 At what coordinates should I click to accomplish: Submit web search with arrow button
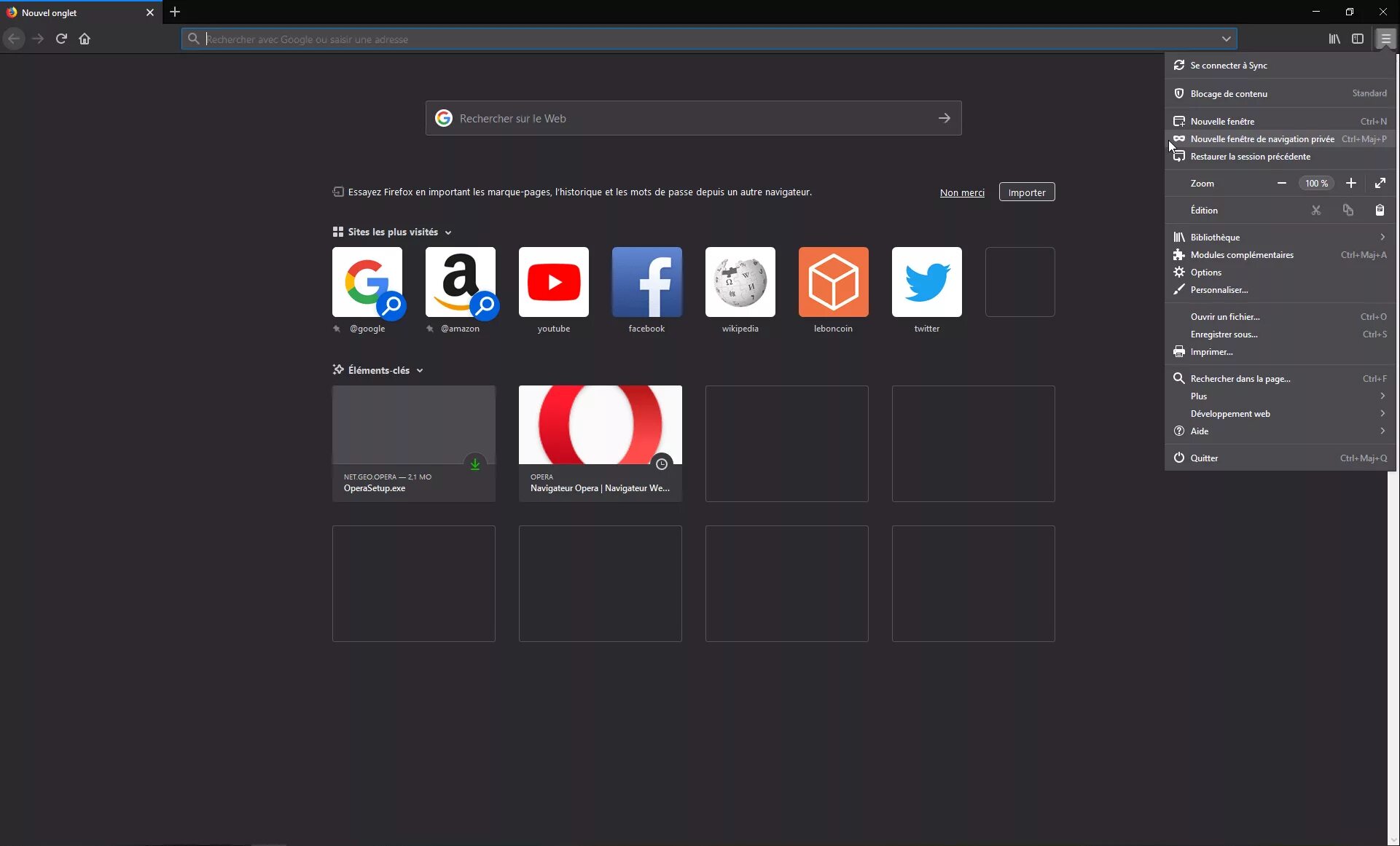pos(944,118)
